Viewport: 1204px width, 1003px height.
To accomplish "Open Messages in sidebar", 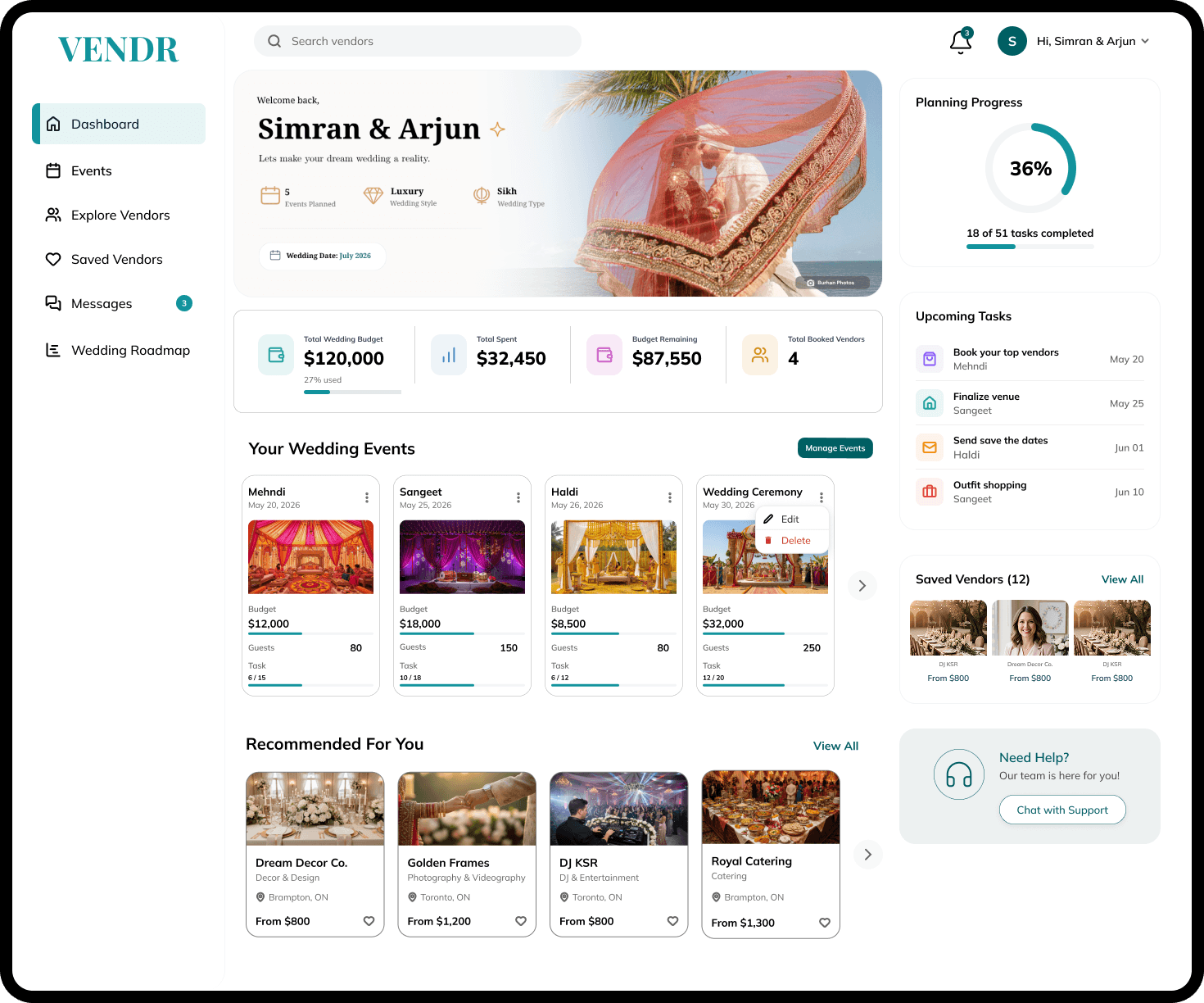I will [x=119, y=303].
